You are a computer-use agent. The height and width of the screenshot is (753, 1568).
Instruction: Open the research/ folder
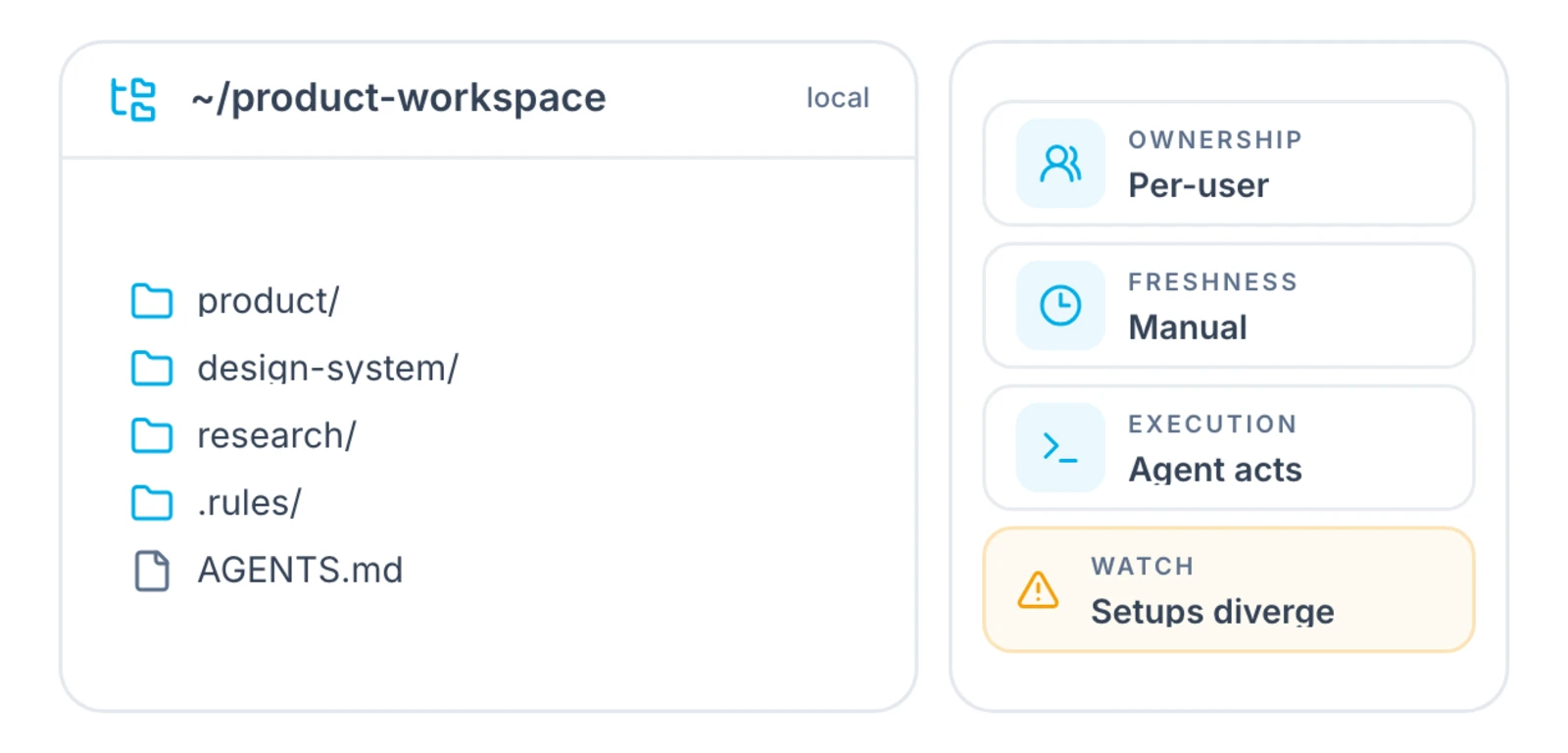(276, 435)
